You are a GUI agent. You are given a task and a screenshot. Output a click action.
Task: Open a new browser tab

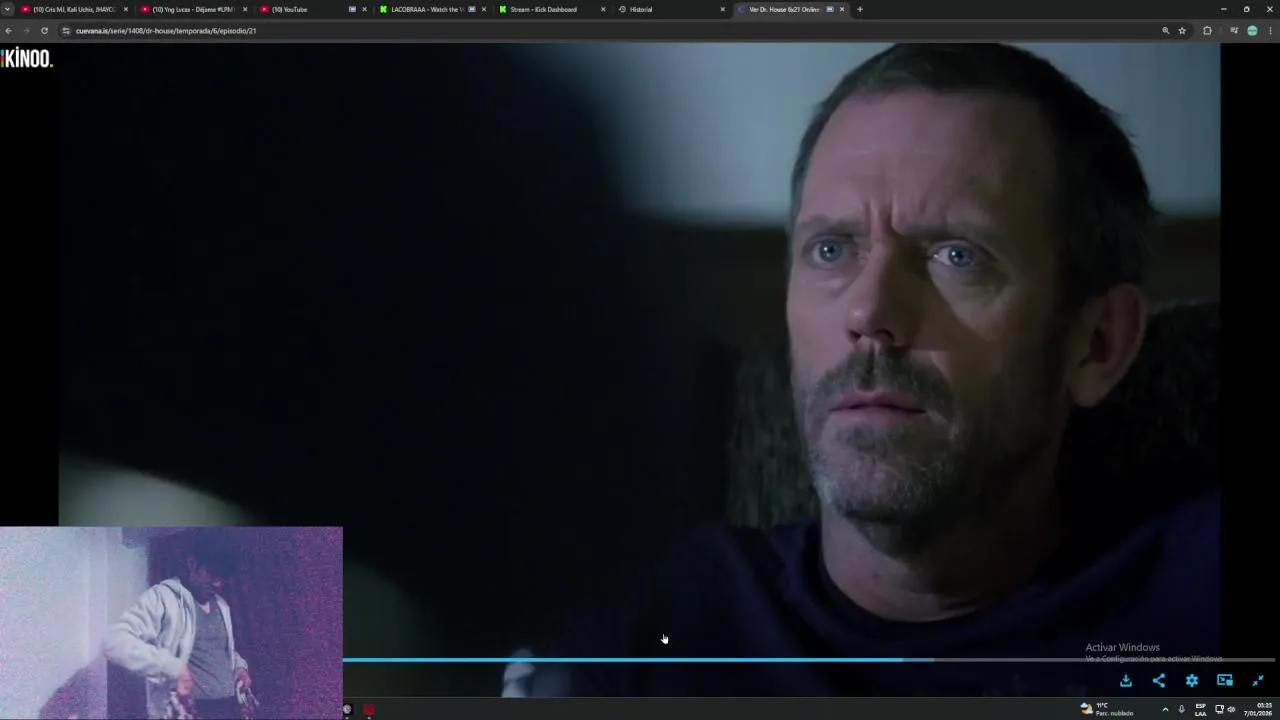tap(860, 9)
